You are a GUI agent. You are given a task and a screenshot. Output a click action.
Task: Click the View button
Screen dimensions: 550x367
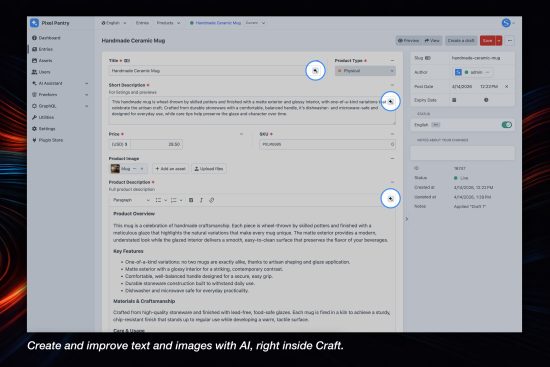(432, 41)
